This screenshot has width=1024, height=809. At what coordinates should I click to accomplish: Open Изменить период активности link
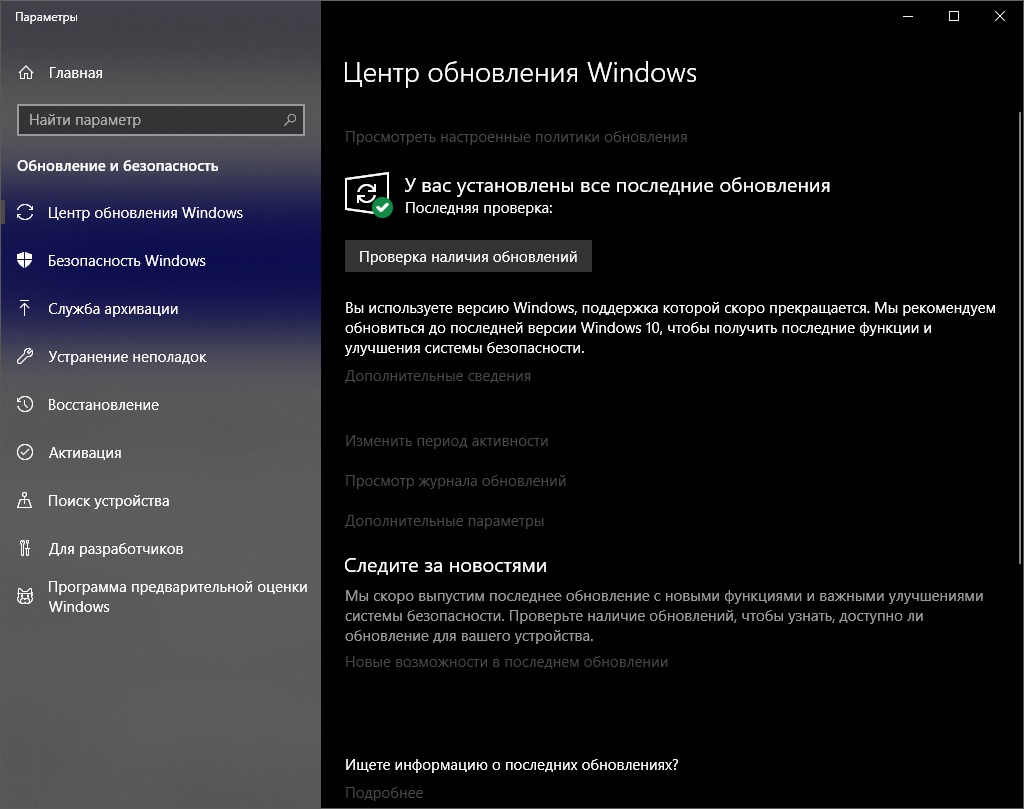pos(447,441)
